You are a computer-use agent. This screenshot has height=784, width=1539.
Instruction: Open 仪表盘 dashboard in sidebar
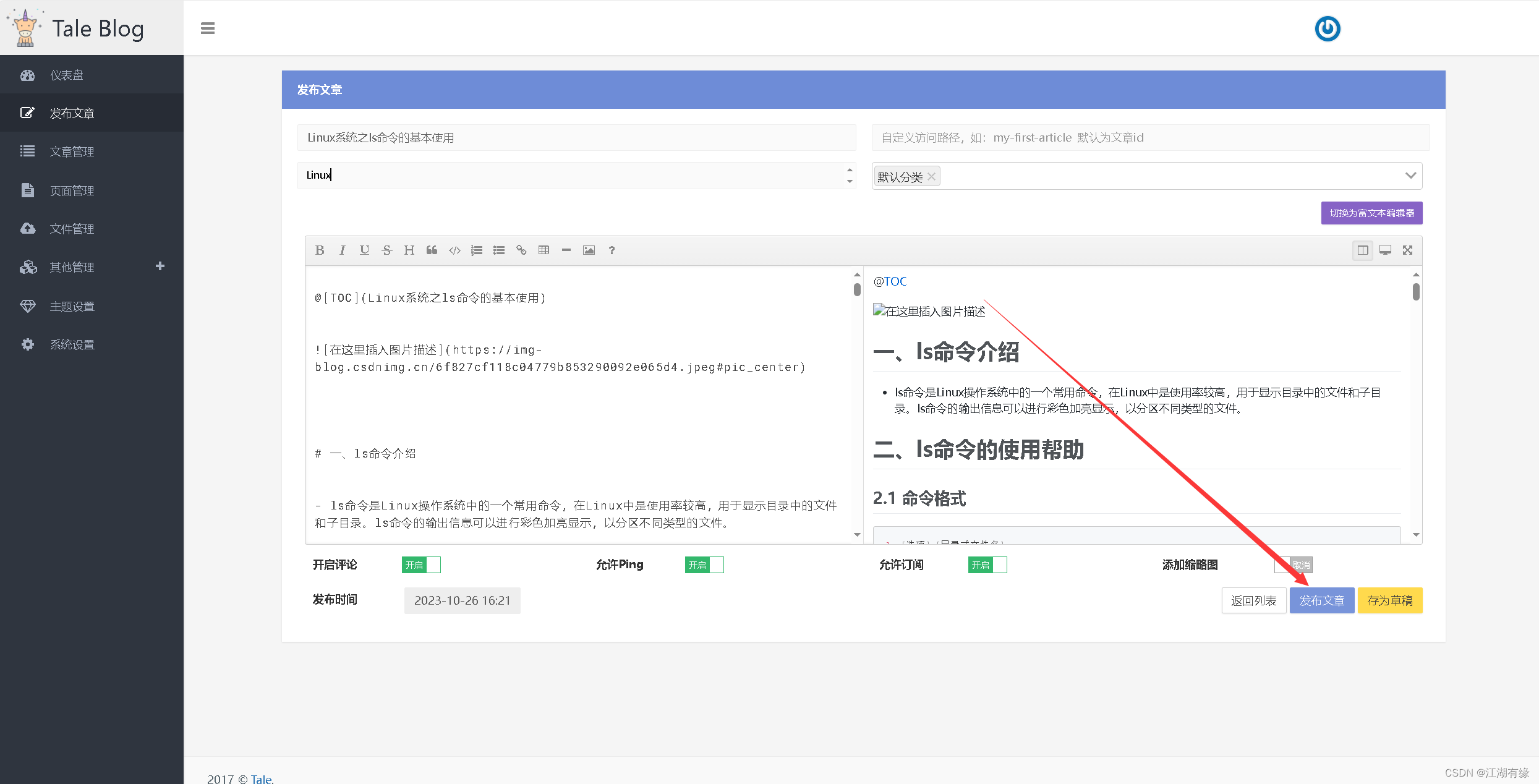[x=92, y=75]
